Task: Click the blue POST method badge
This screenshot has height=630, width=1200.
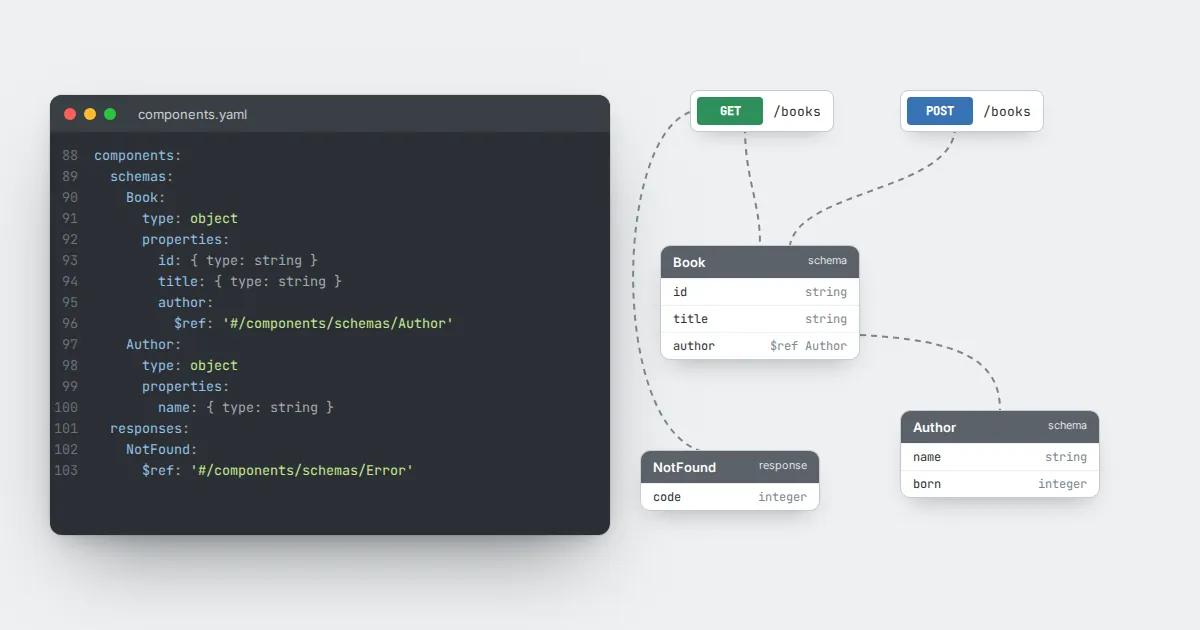Action: point(940,111)
